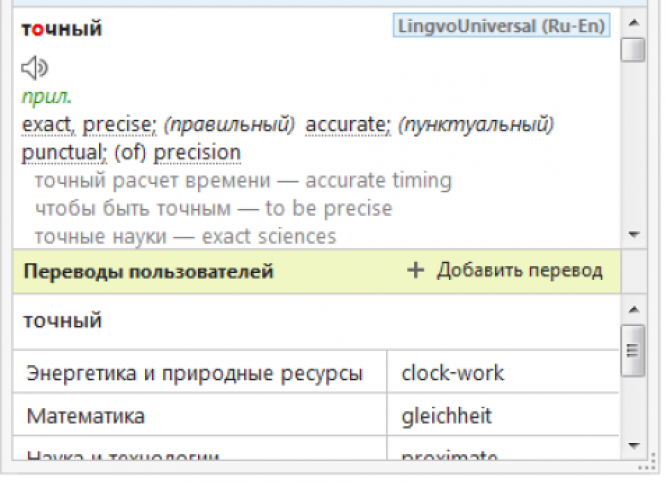The image size is (665, 482).
Task: Click the Математика category cell
Action: pos(199,415)
